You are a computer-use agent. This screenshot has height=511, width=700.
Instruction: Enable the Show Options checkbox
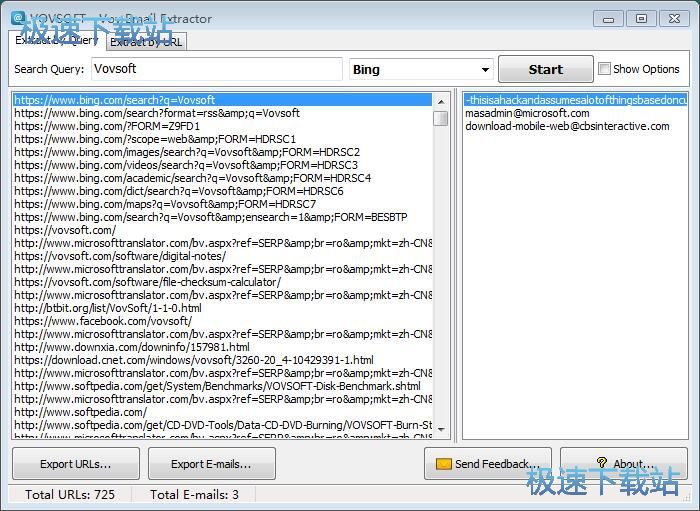click(x=604, y=69)
